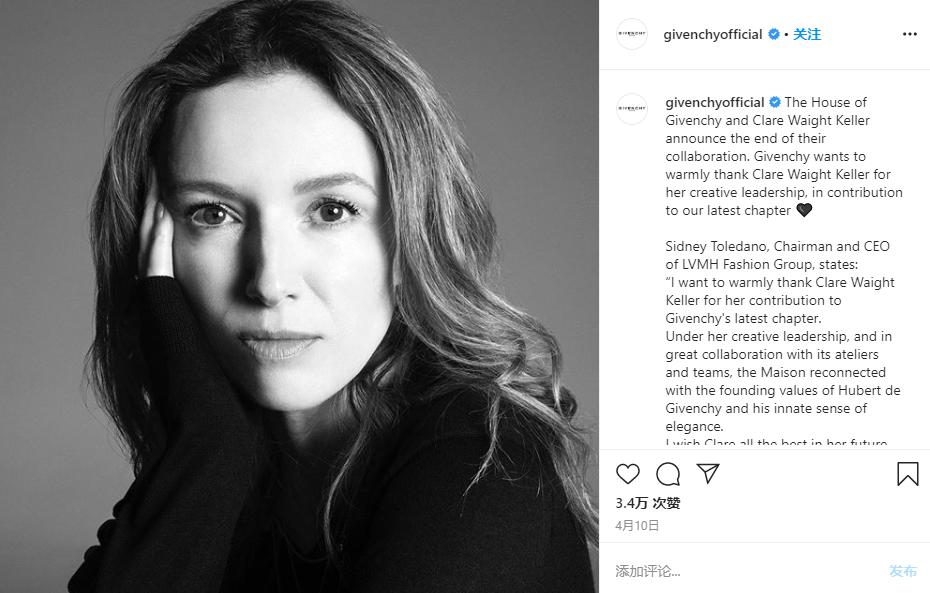Follow givenchyofficial with the 关注 button
This screenshot has width=930, height=593.
coord(807,34)
